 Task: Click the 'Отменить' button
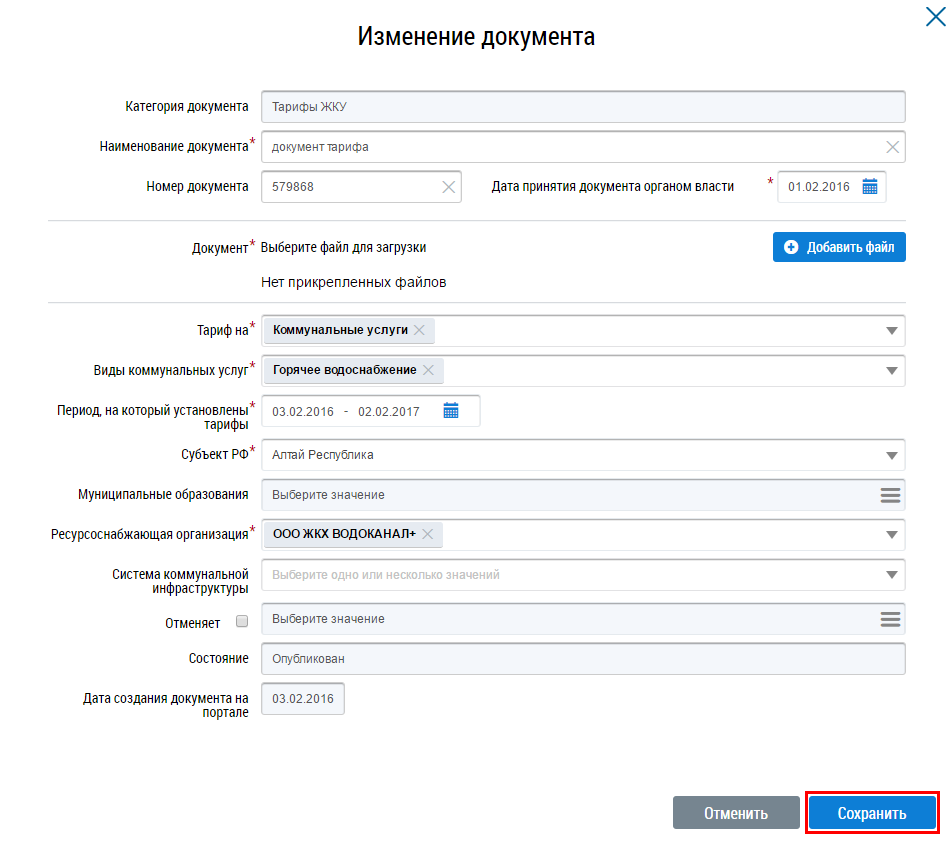coord(736,813)
